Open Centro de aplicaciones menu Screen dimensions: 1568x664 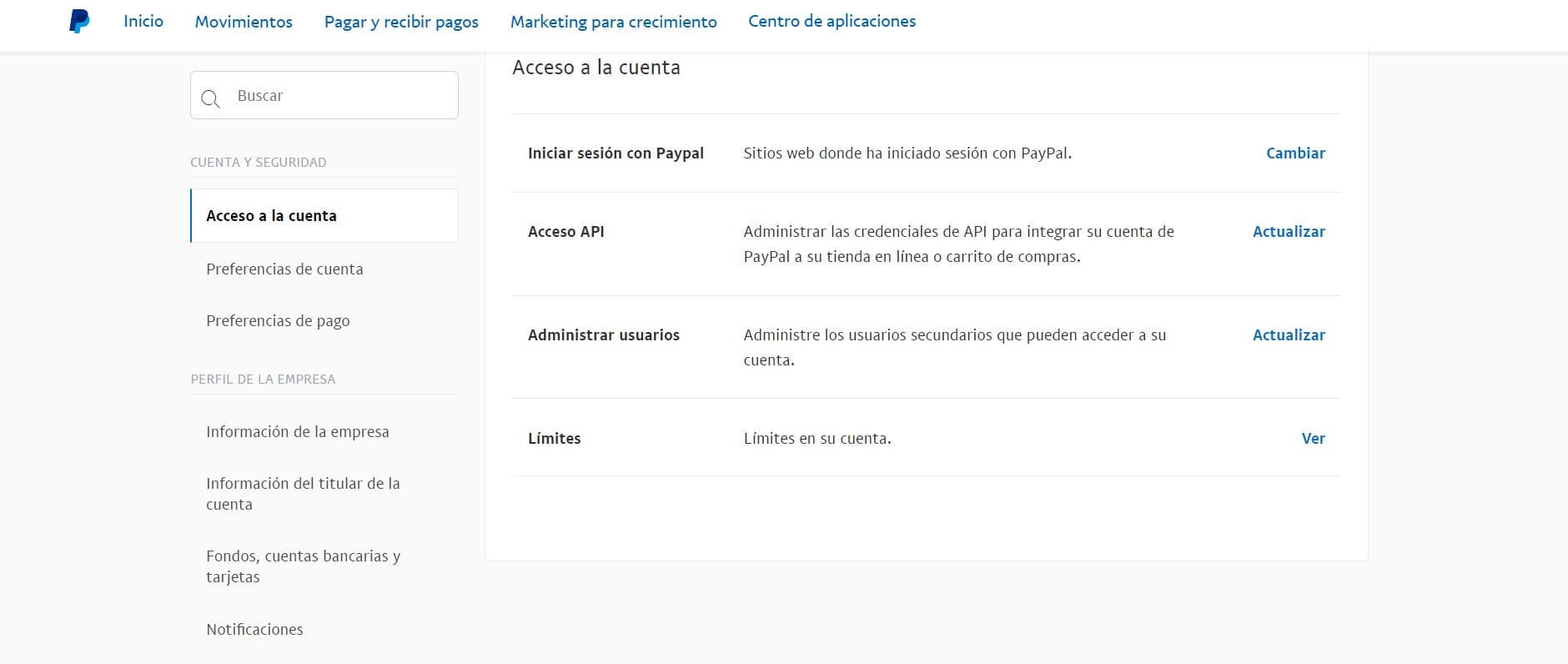pyautogui.click(x=832, y=22)
